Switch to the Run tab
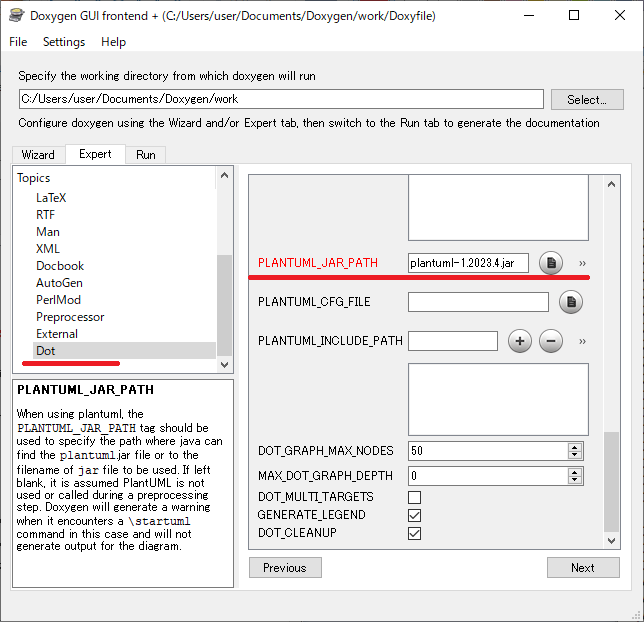The height and width of the screenshot is (622, 644). point(146,155)
